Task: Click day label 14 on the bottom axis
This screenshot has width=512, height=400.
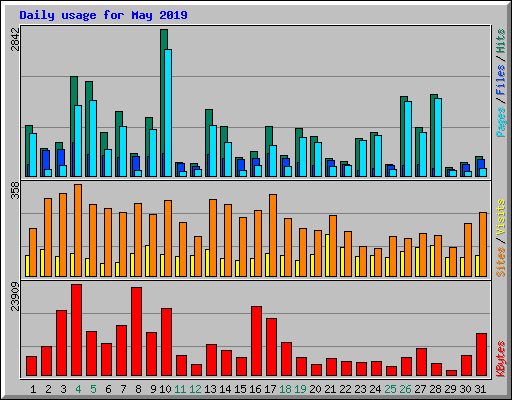Action: (x=225, y=389)
